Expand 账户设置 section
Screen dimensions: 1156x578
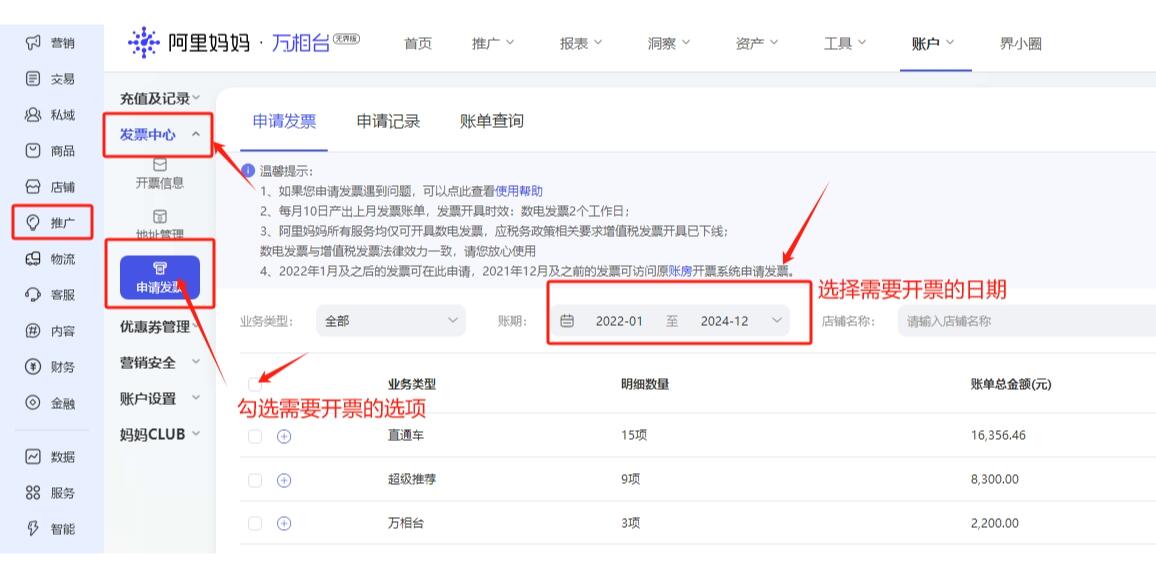159,399
